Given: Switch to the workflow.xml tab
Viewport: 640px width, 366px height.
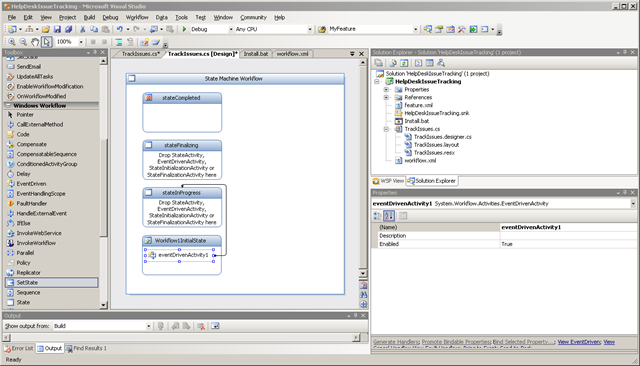Looking at the screenshot, I should tap(292, 54).
